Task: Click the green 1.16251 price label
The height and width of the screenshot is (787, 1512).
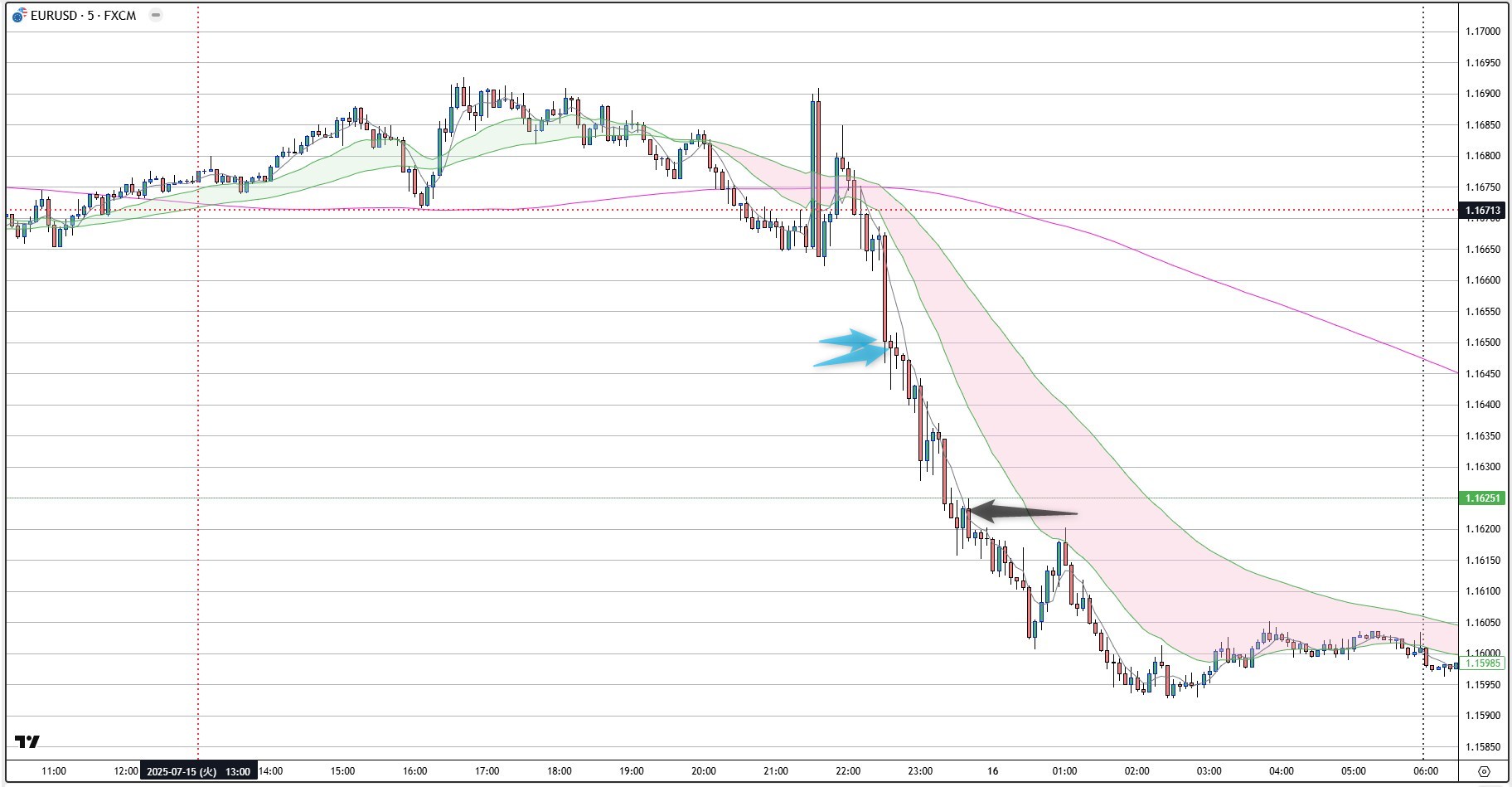Action: [1482, 498]
